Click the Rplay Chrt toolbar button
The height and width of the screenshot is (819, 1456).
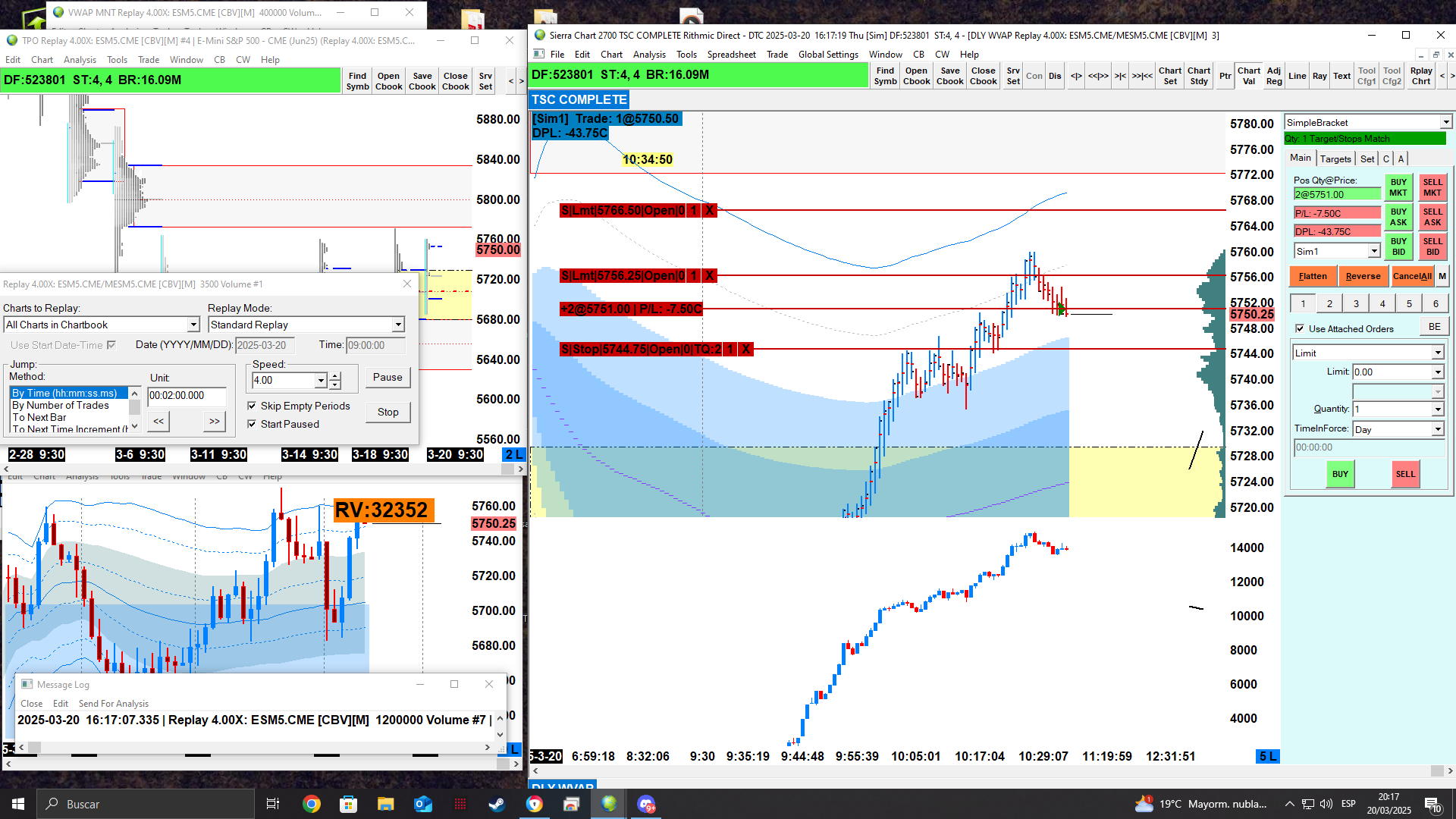tap(1420, 76)
